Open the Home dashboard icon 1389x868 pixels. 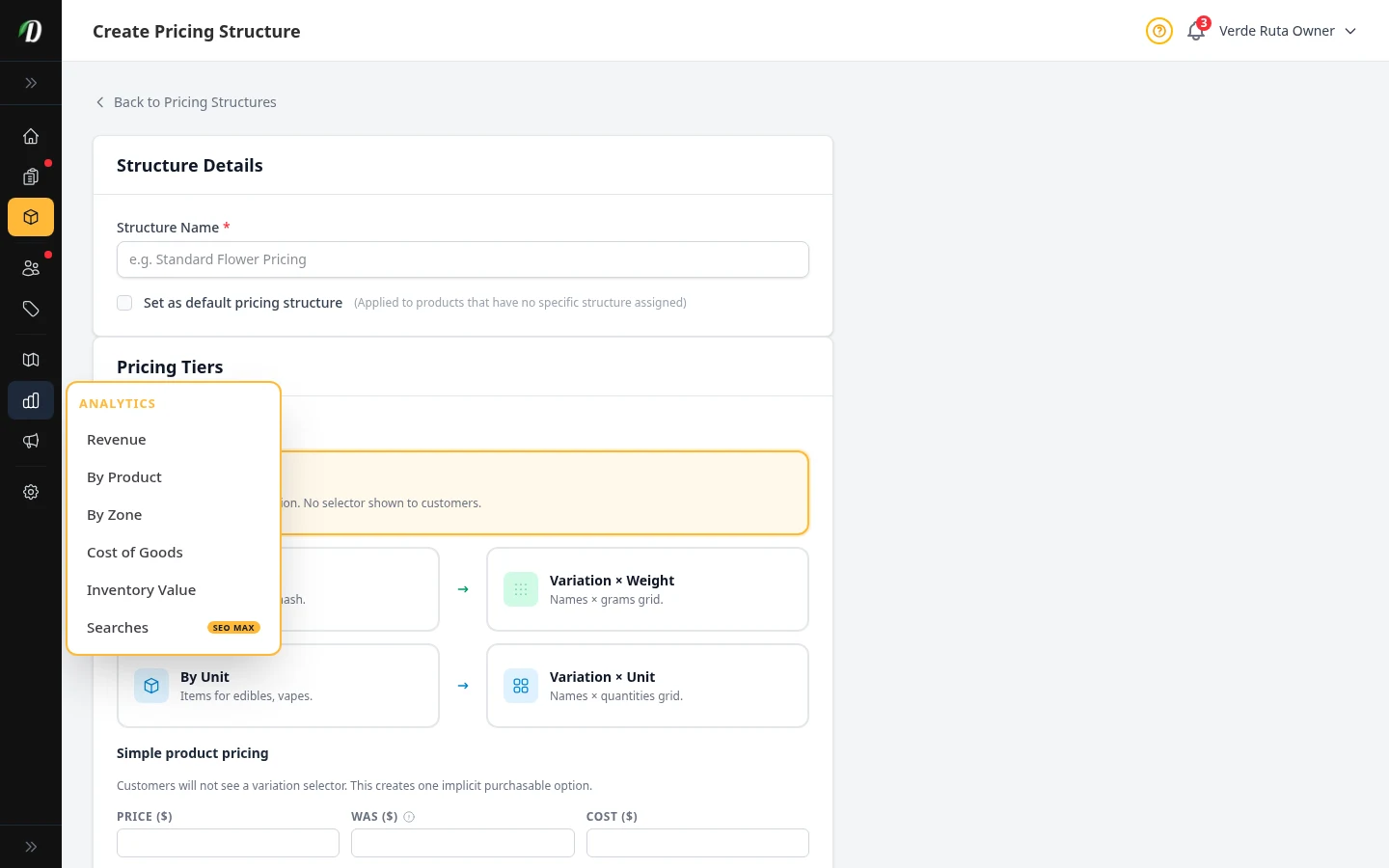pos(31,136)
